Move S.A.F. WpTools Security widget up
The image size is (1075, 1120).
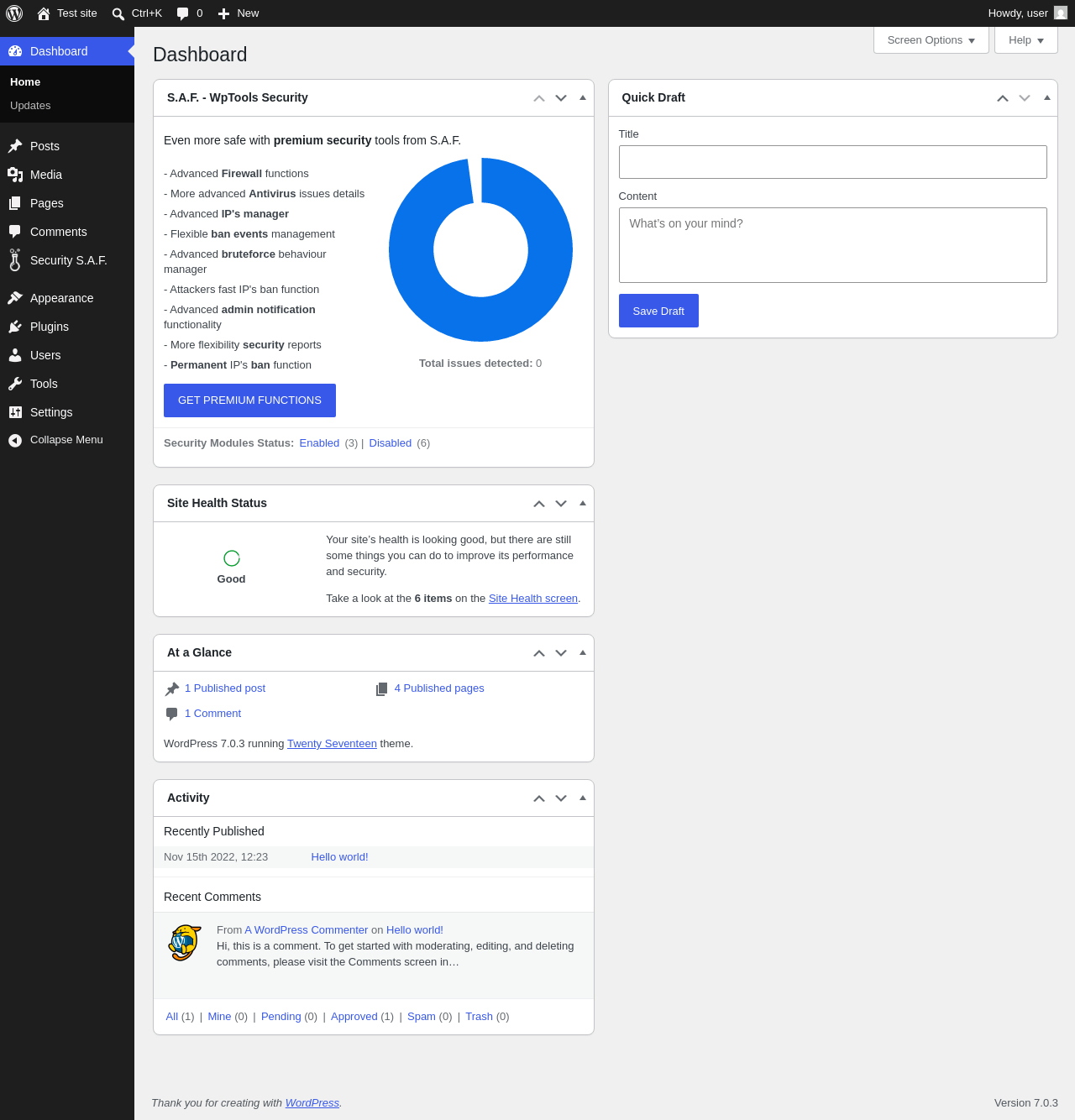pos(539,98)
